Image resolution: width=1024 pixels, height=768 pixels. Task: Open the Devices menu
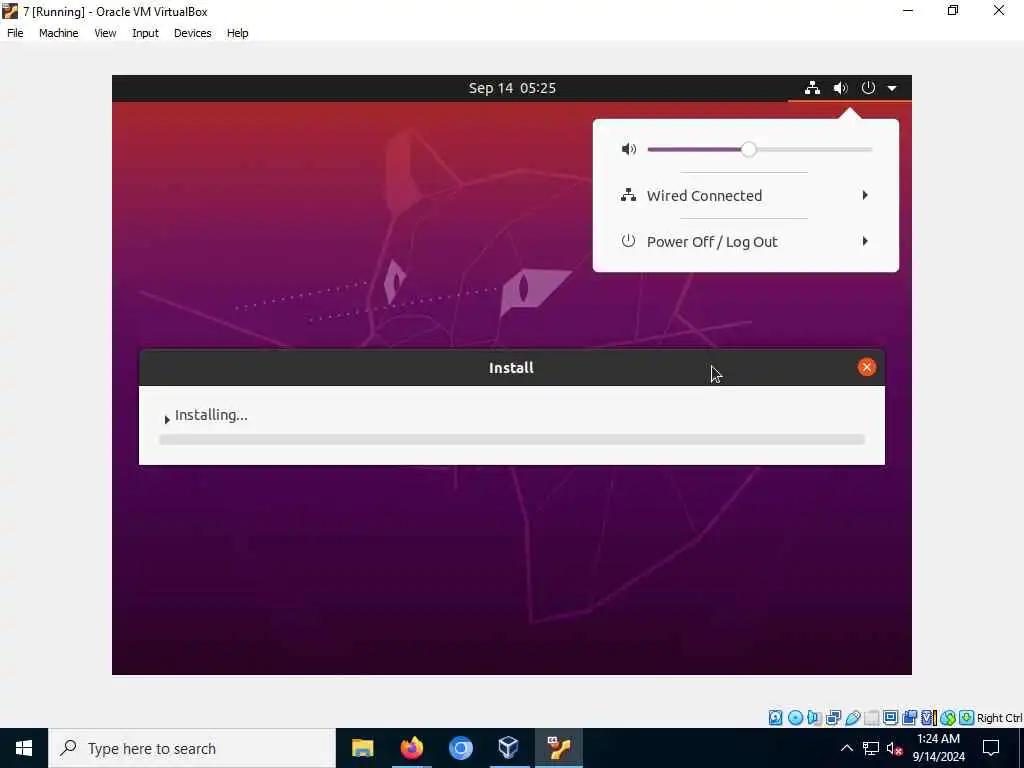(193, 33)
